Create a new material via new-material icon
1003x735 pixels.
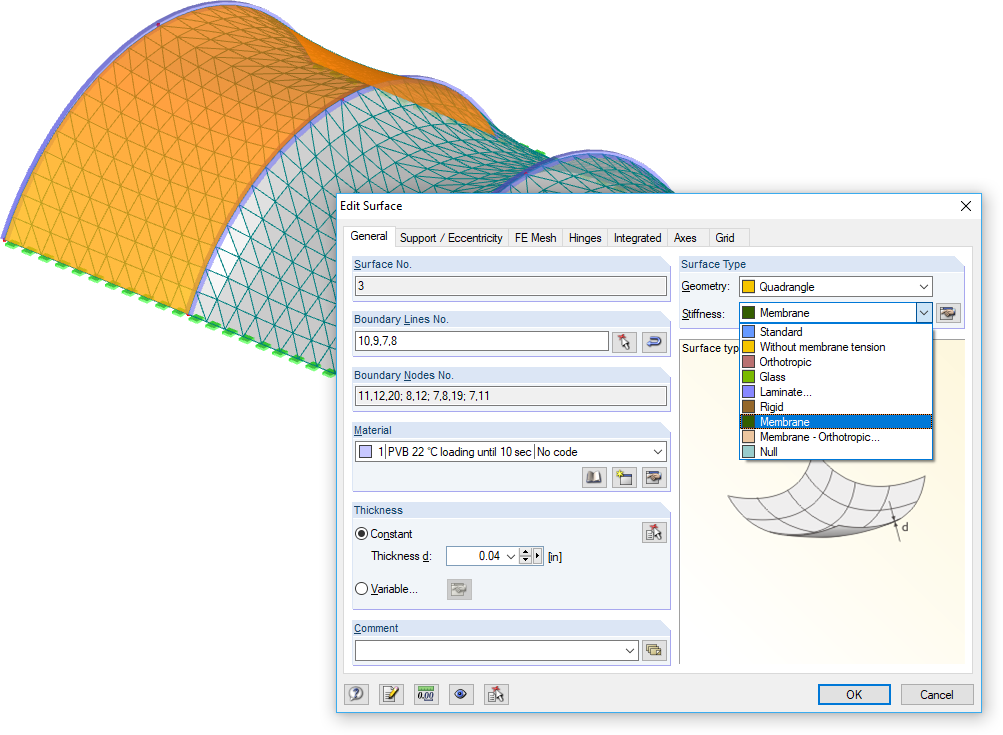[x=623, y=477]
